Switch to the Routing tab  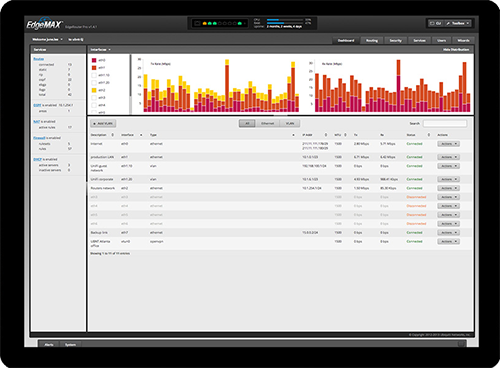tap(372, 41)
